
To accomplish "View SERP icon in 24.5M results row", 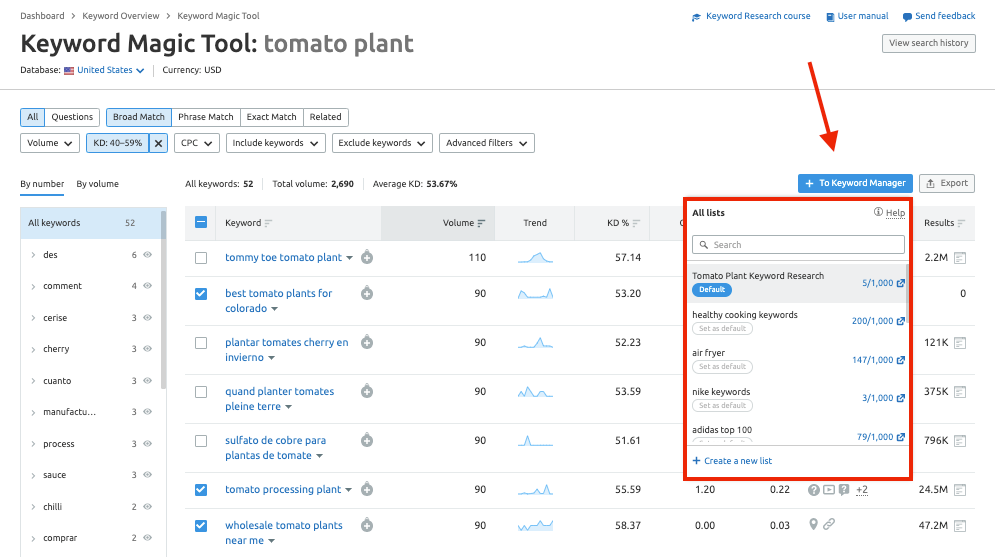I will [960, 490].
